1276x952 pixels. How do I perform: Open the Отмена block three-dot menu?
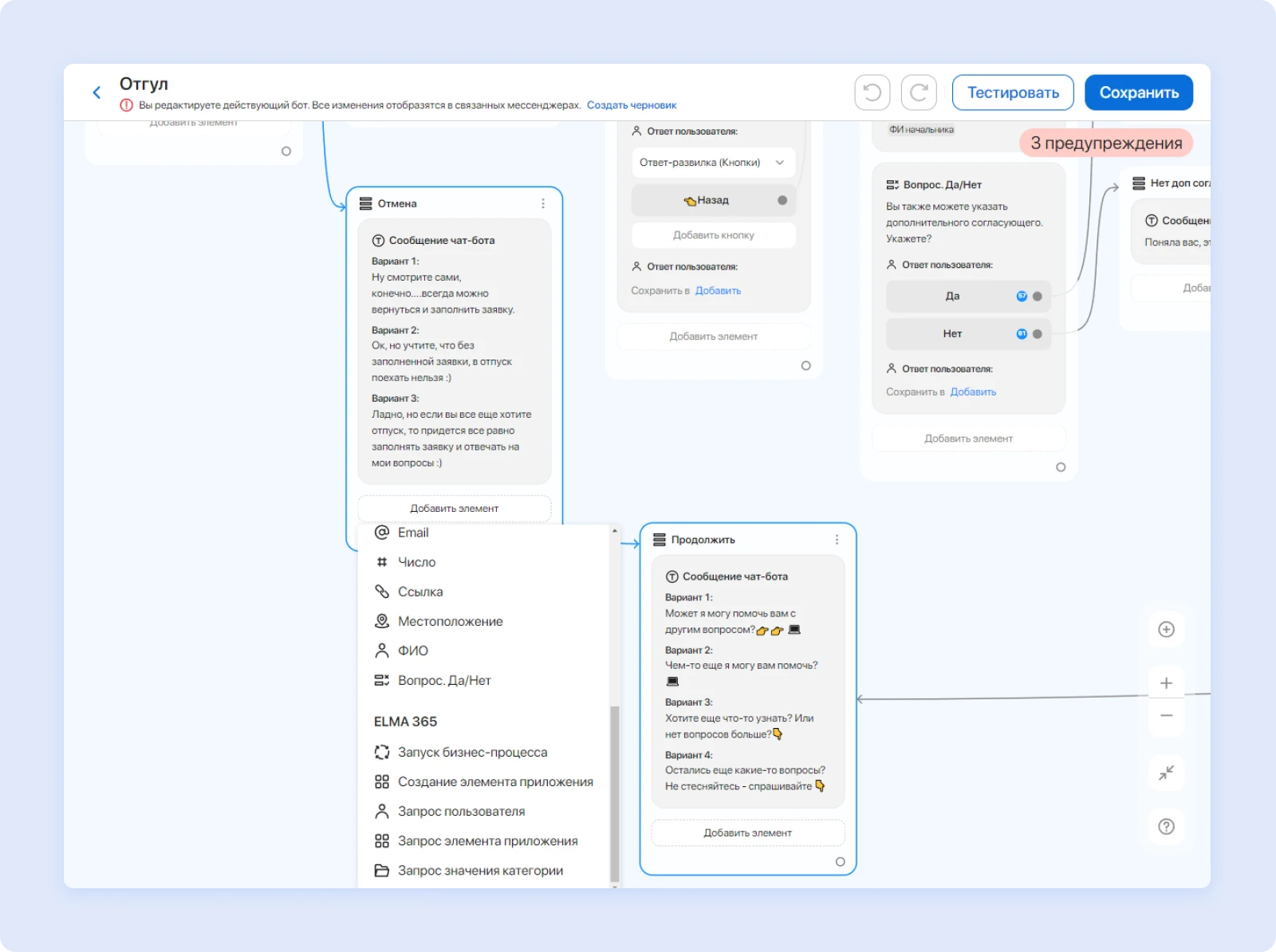pos(543,203)
